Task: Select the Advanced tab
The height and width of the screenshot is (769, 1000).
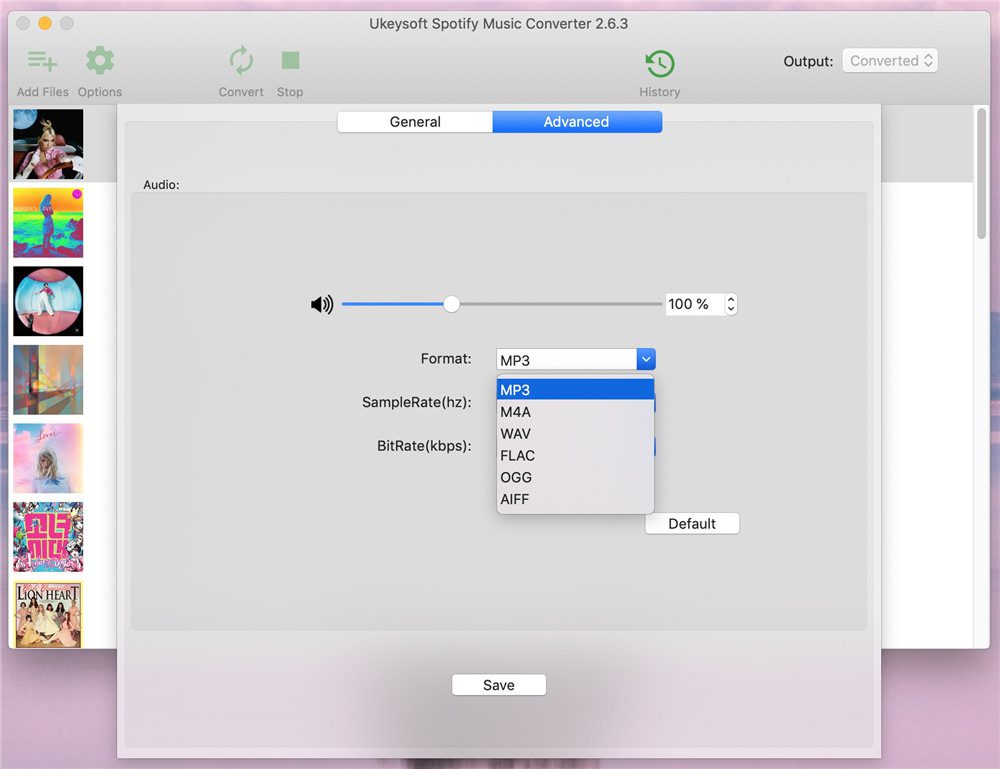Action: (x=577, y=122)
